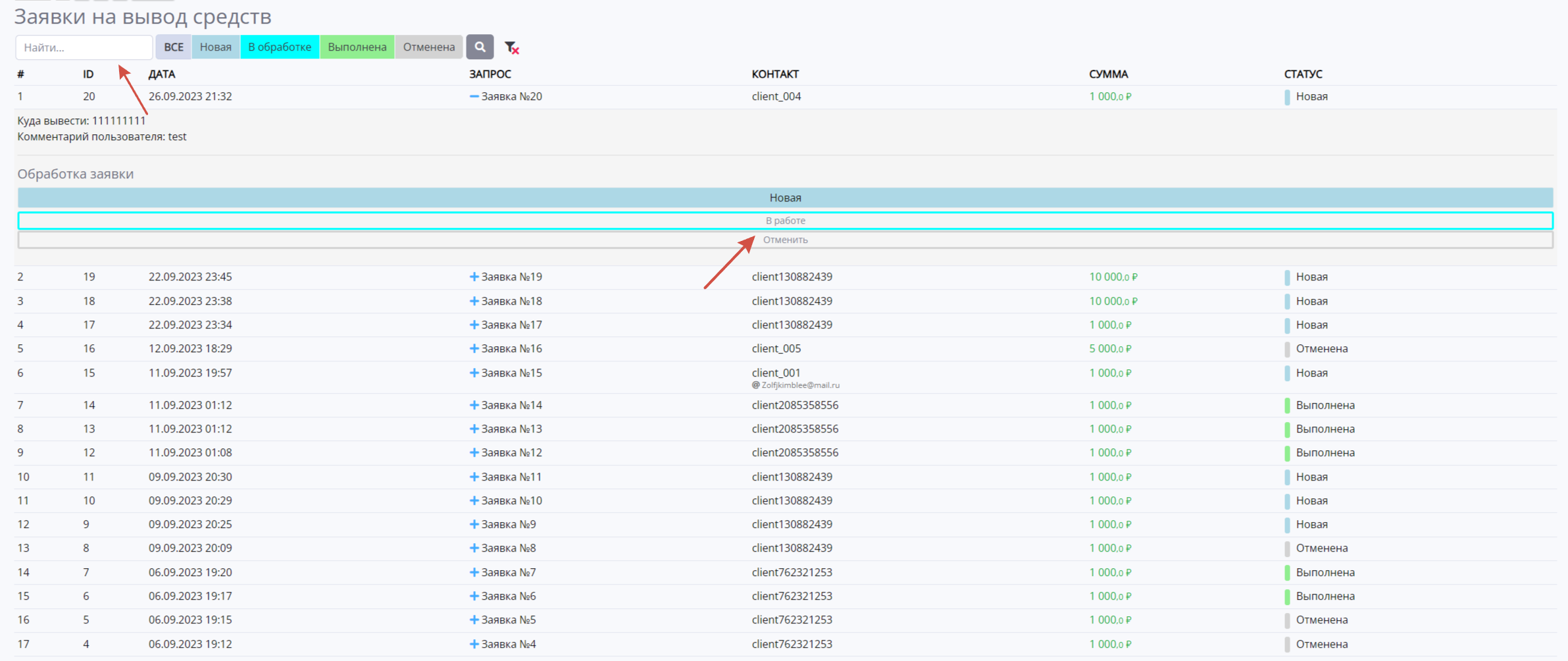Click the blue Новая status bar

click(x=785, y=198)
